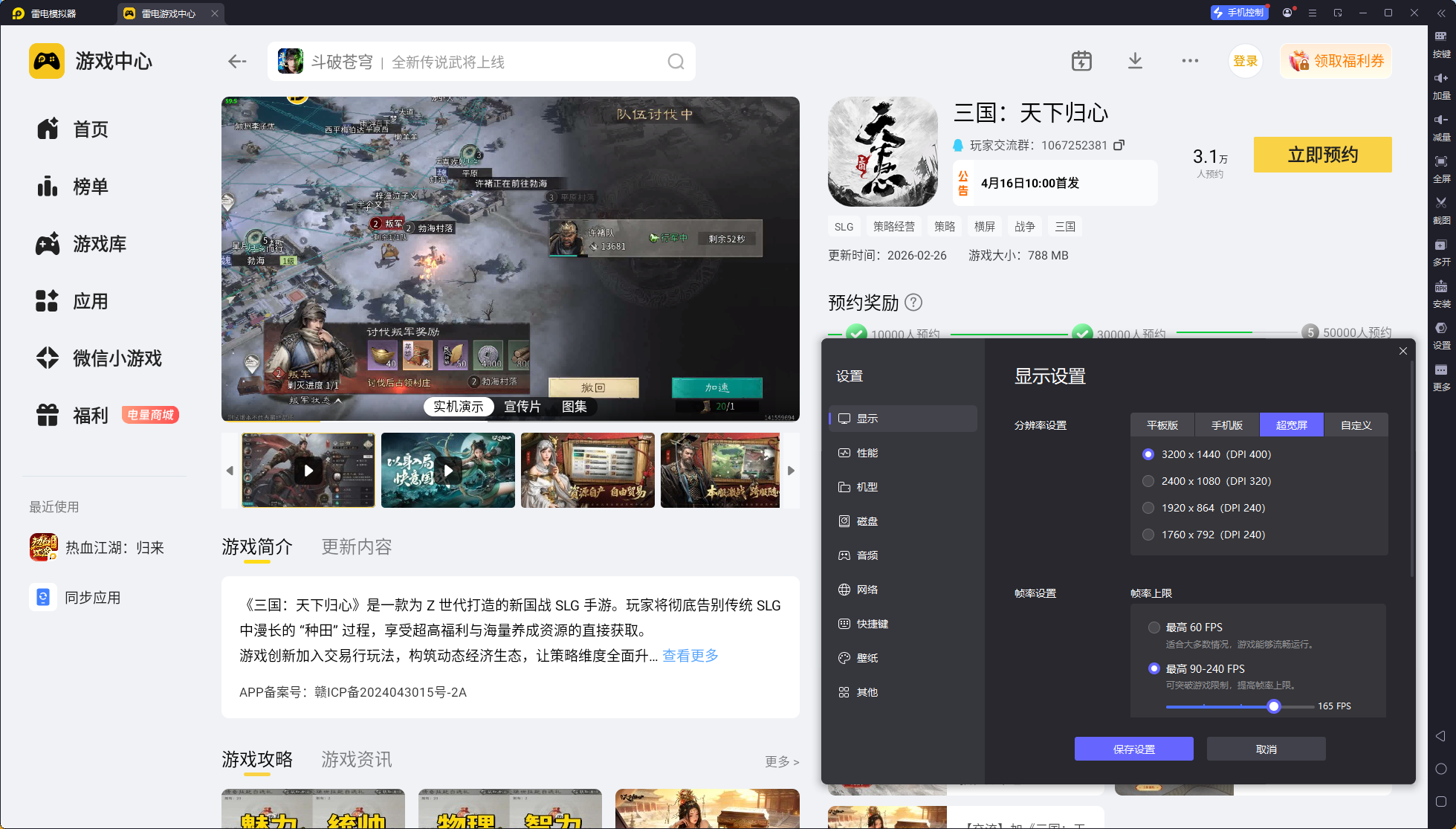Viewport: 1456px width, 829px height.
Task: Open the user account icon in the title bar
Action: click(x=1287, y=13)
